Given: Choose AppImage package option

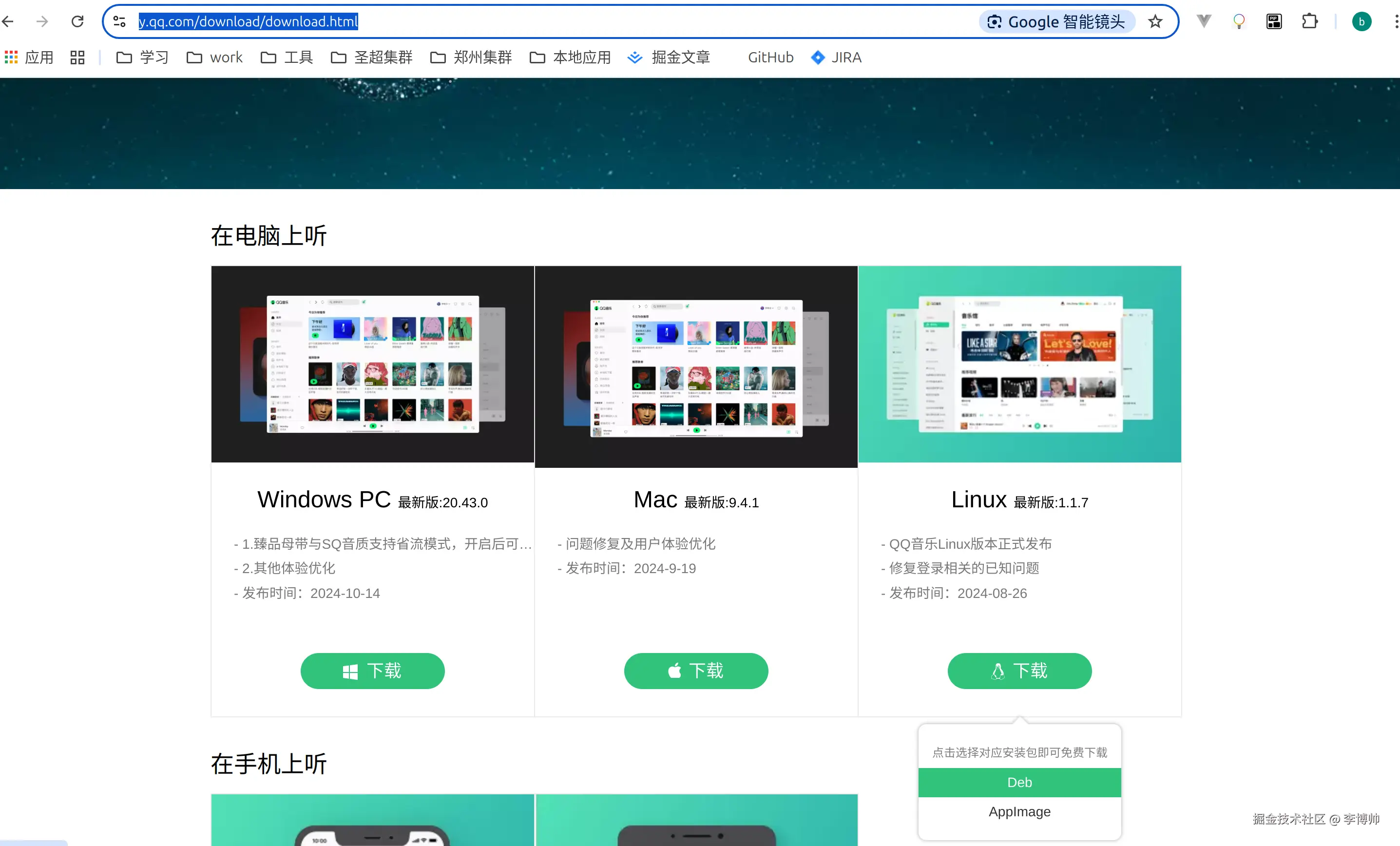Looking at the screenshot, I should pos(1019,812).
